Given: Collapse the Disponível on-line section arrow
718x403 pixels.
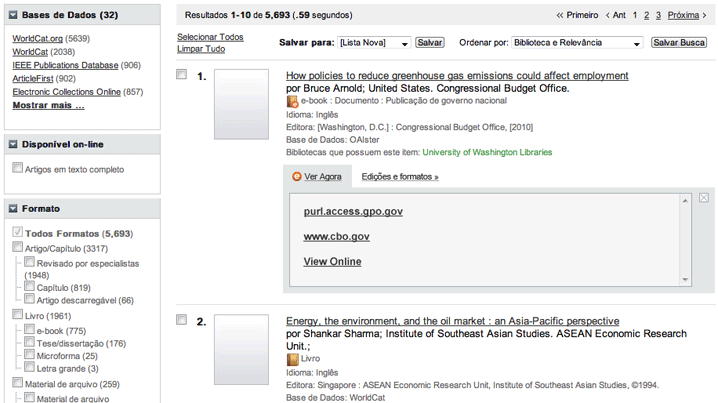Looking at the screenshot, I should (x=13, y=144).
